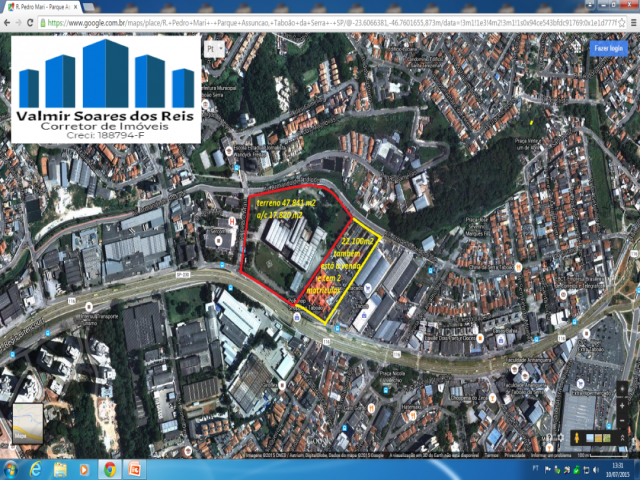Open the Privacidade footer link

515,455
